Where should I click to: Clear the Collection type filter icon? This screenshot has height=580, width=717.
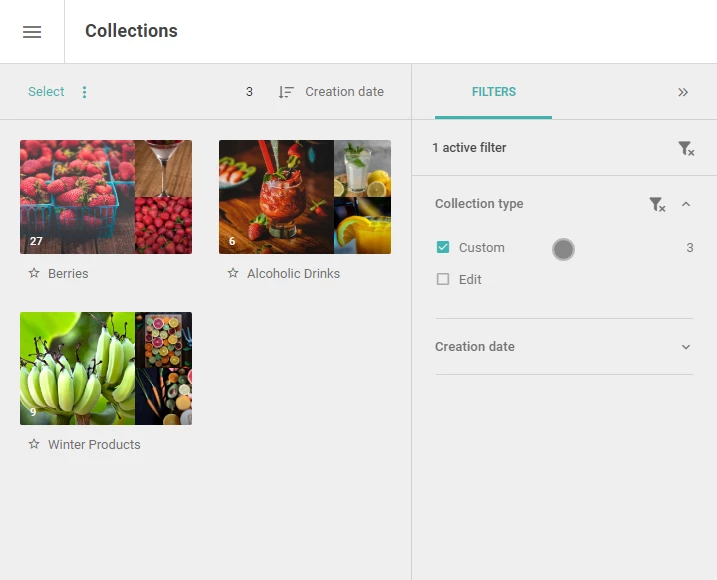coord(657,204)
